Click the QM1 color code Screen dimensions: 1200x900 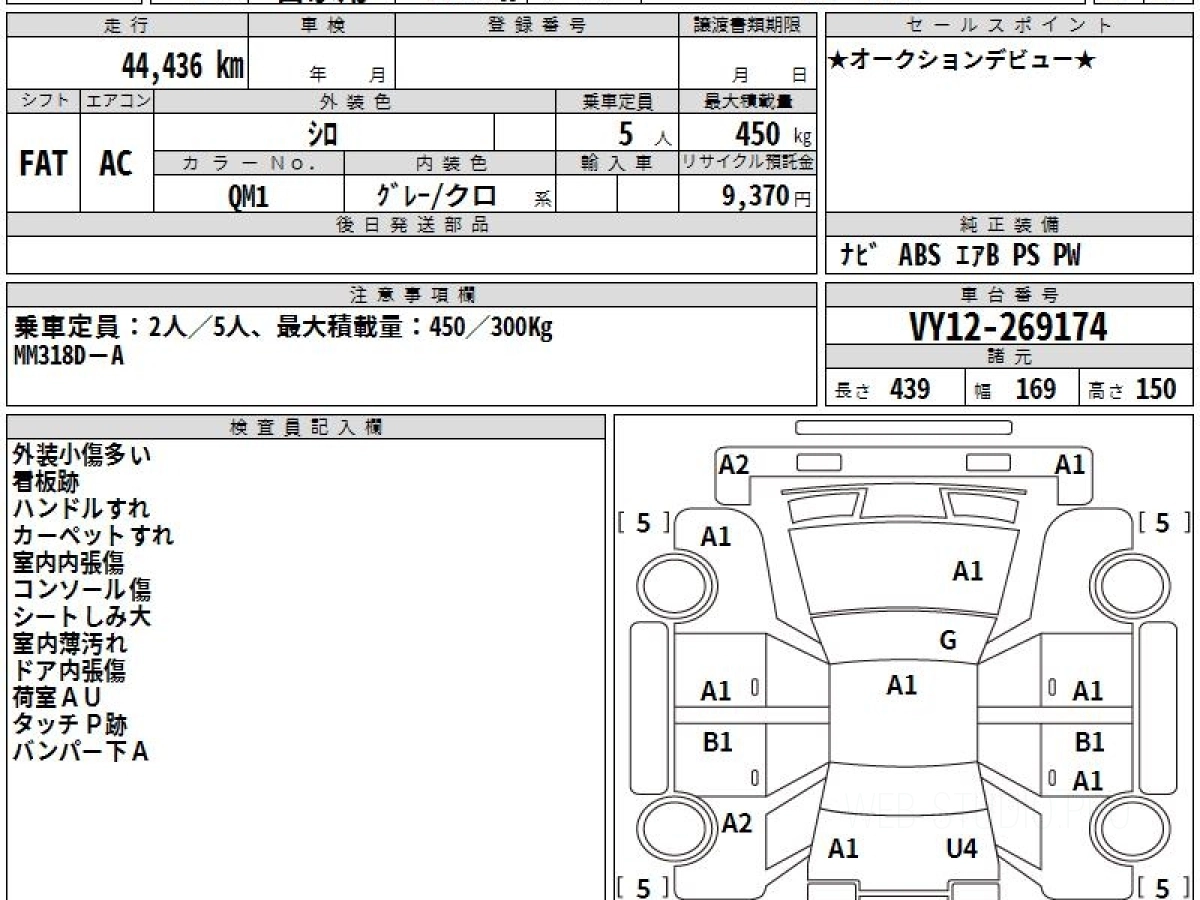pos(248,196)
